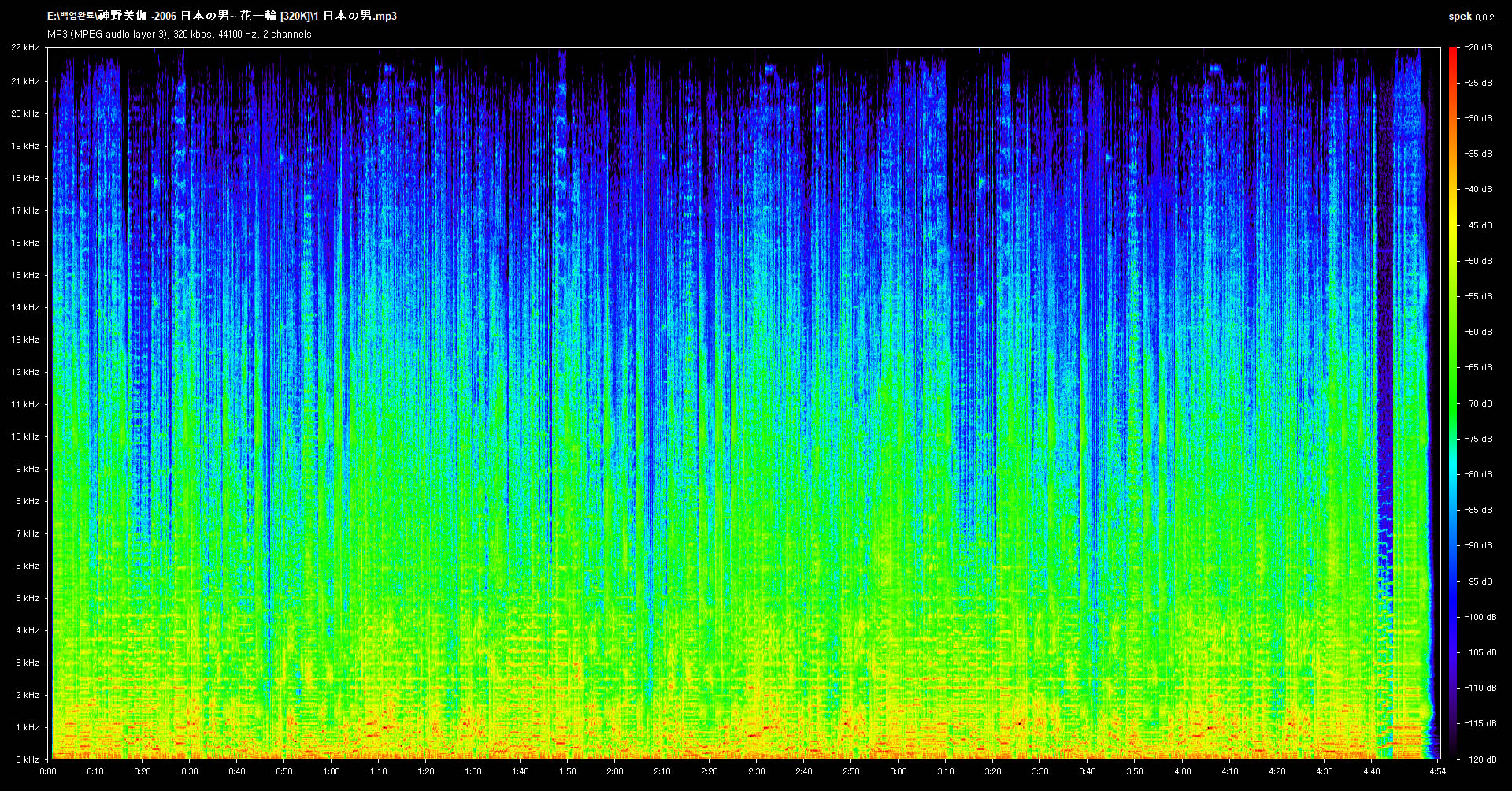Click the 4:30 time axis label

coord(1325,771)
